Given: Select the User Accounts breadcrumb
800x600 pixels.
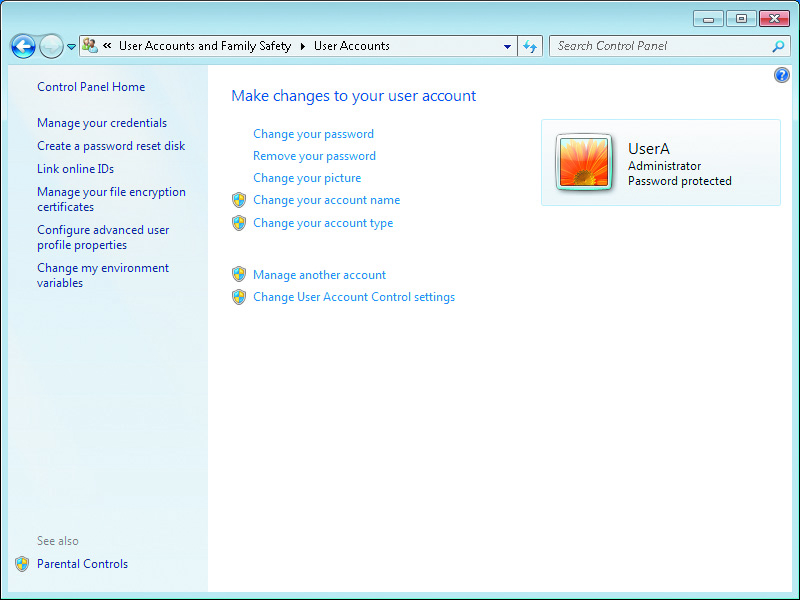Looking at the screenshot, I should [352, 46].
